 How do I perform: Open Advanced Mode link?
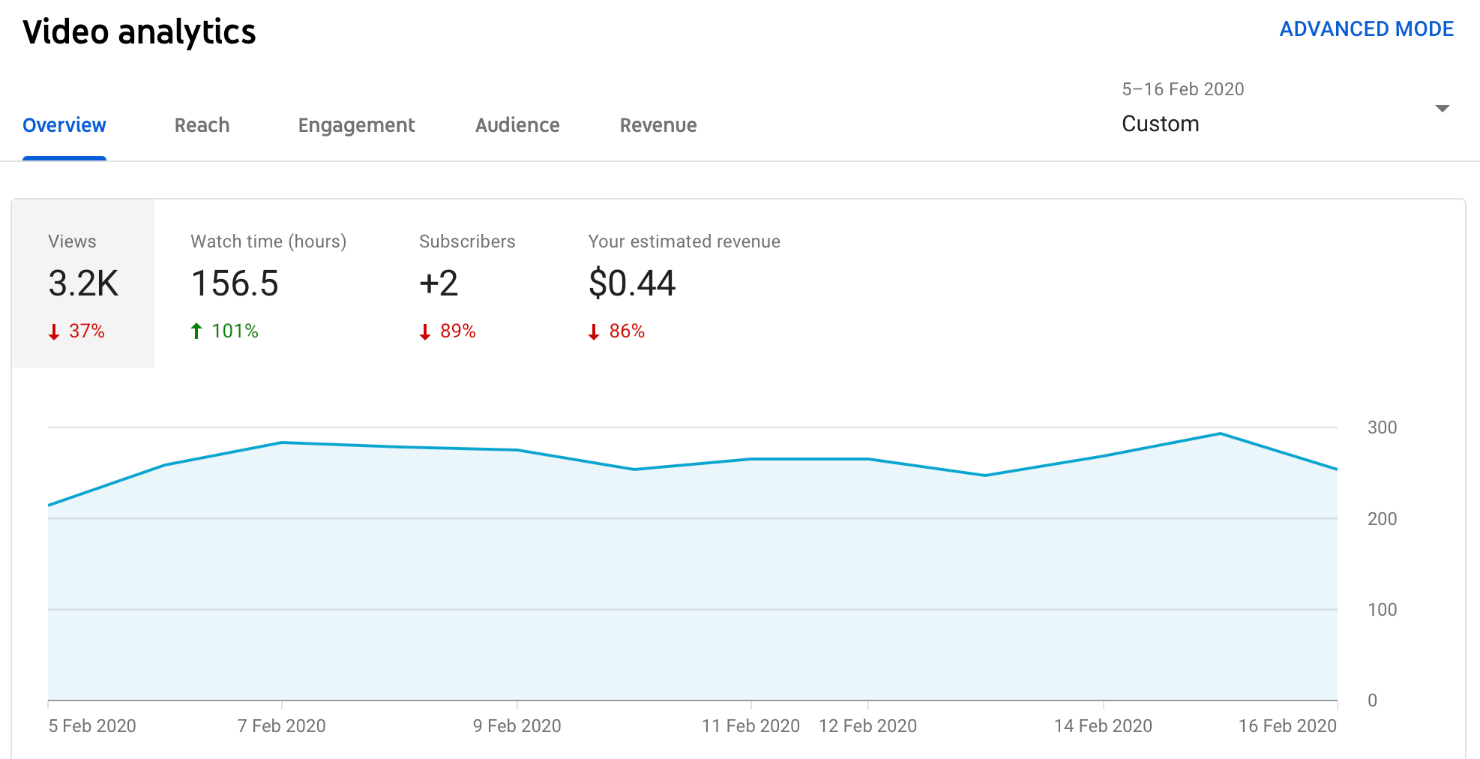pyautogui.click(x=1366, y=29)
